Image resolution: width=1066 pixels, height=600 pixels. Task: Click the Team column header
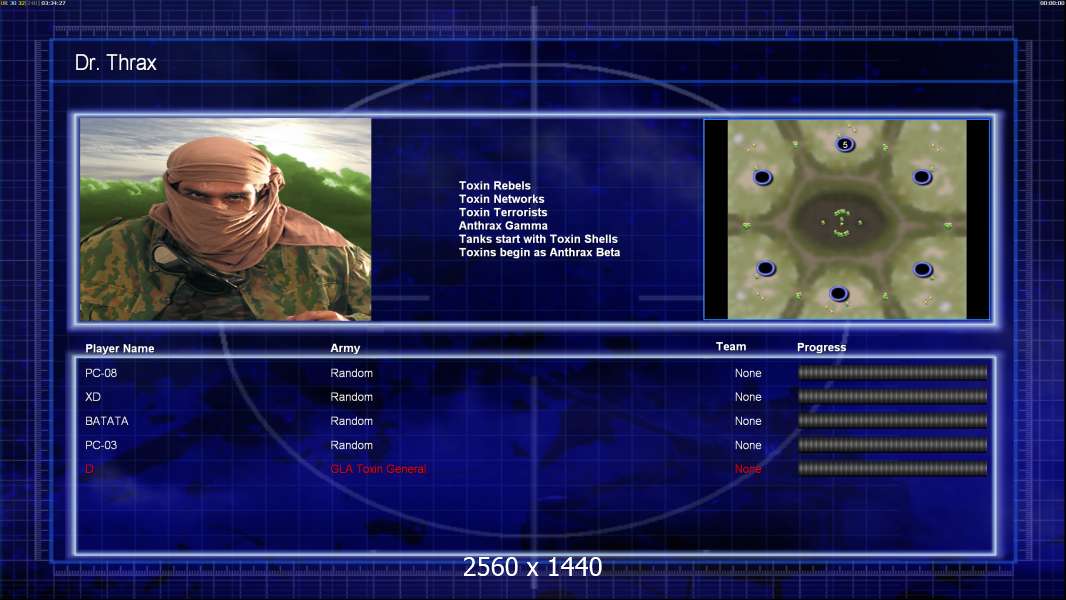731,347
